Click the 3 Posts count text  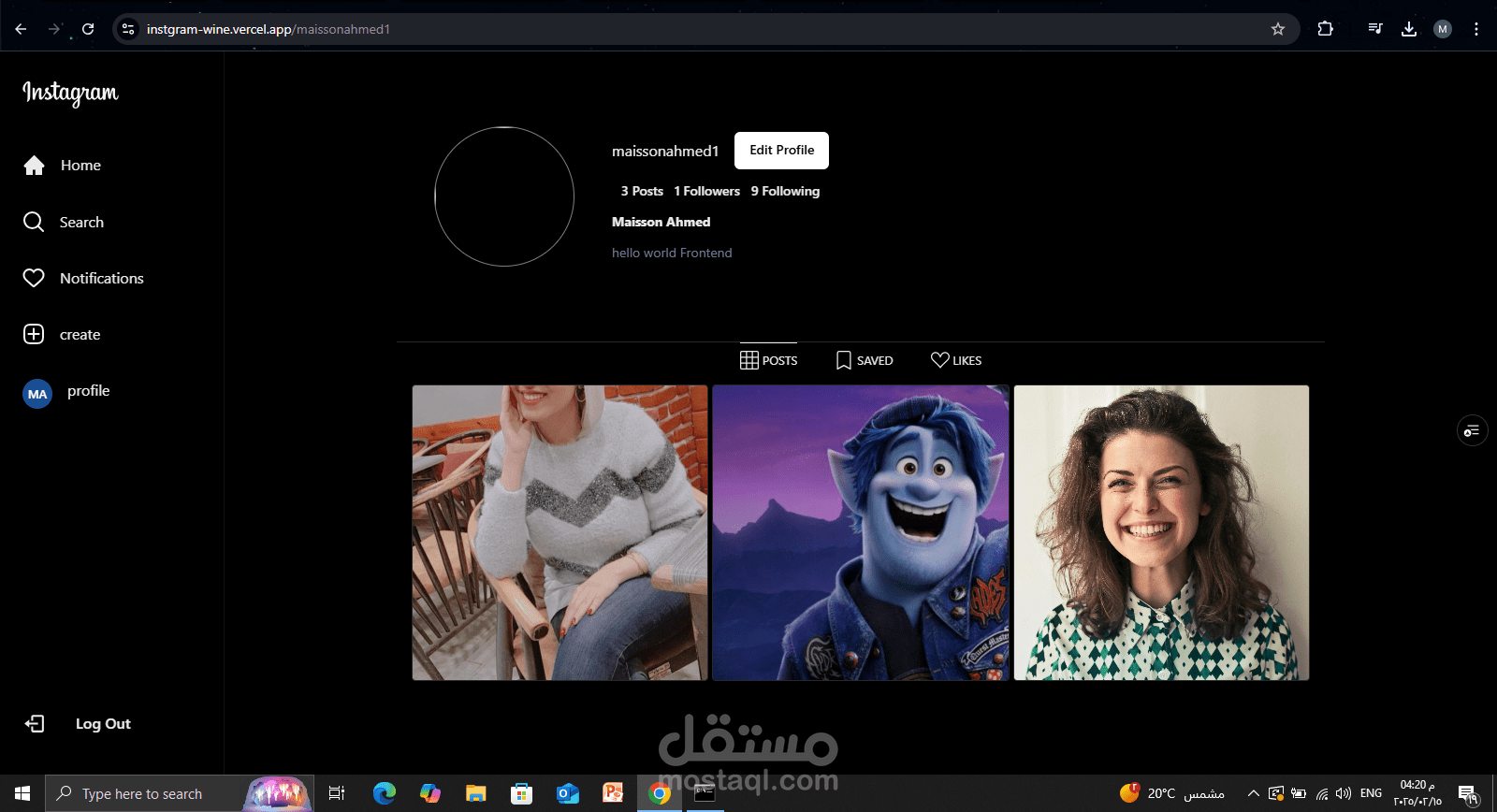(642, 191)
